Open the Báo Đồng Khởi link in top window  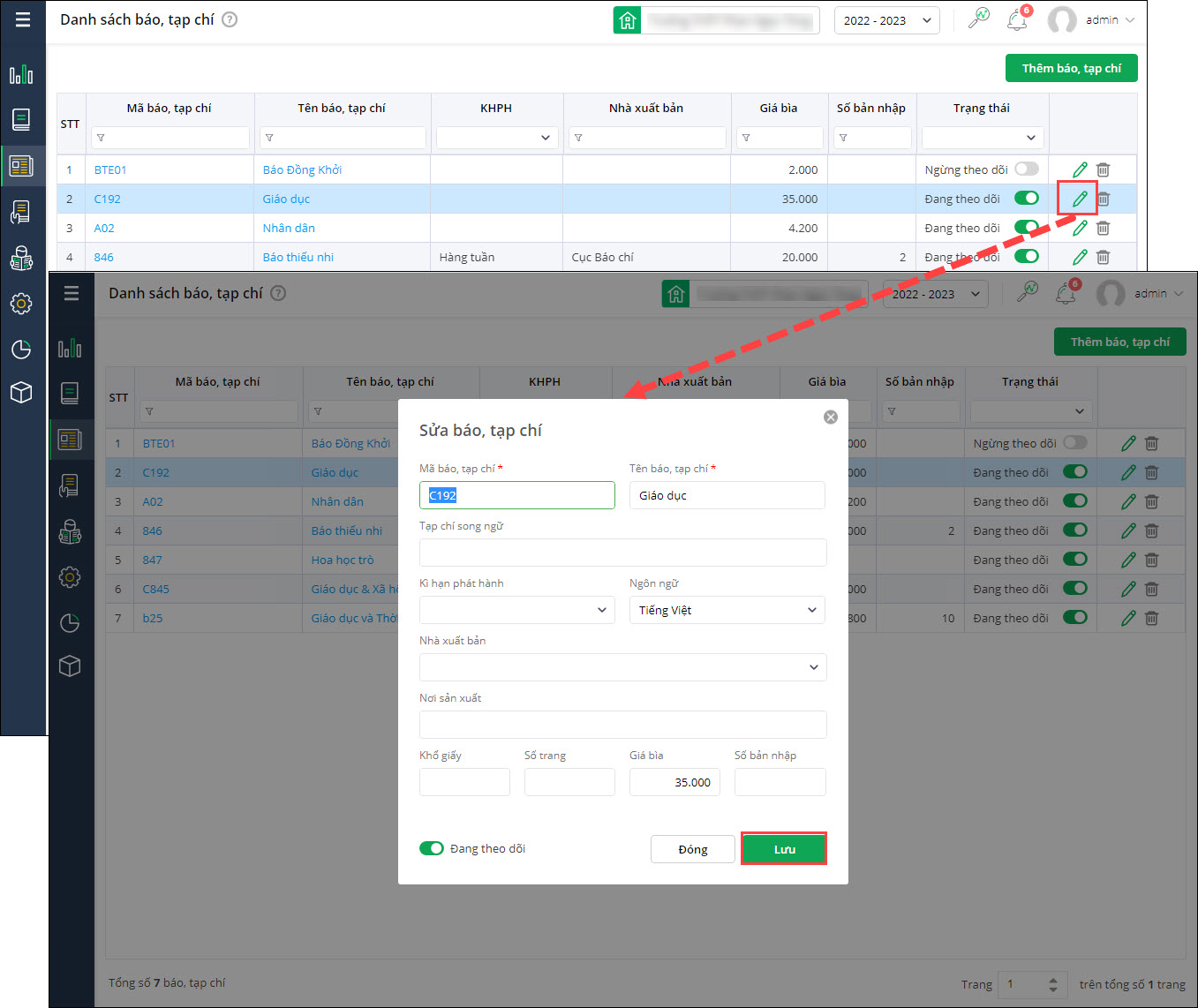pos(302,169)
